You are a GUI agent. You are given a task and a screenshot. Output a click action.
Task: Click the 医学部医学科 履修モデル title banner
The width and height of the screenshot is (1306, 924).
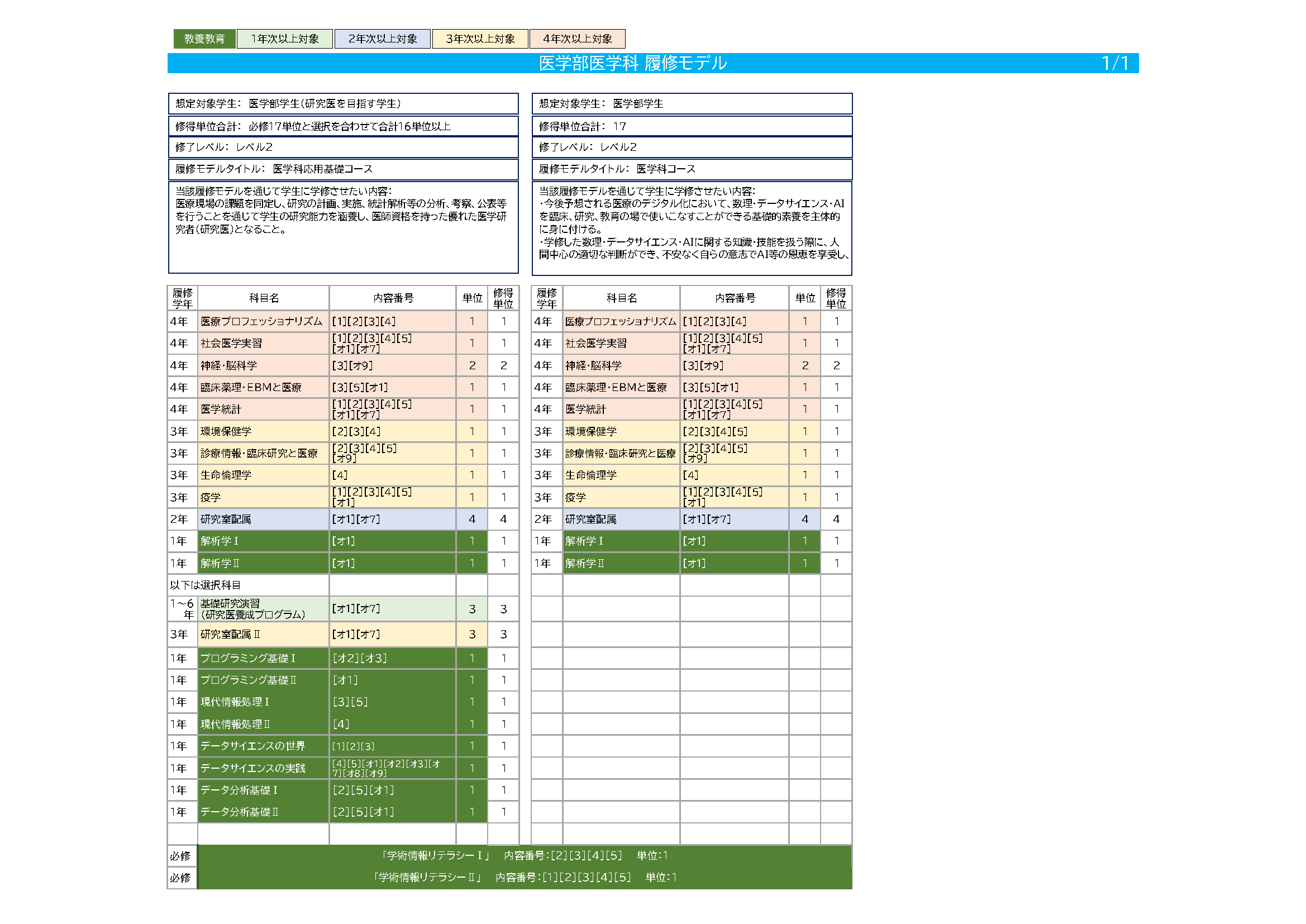(632, 63)
